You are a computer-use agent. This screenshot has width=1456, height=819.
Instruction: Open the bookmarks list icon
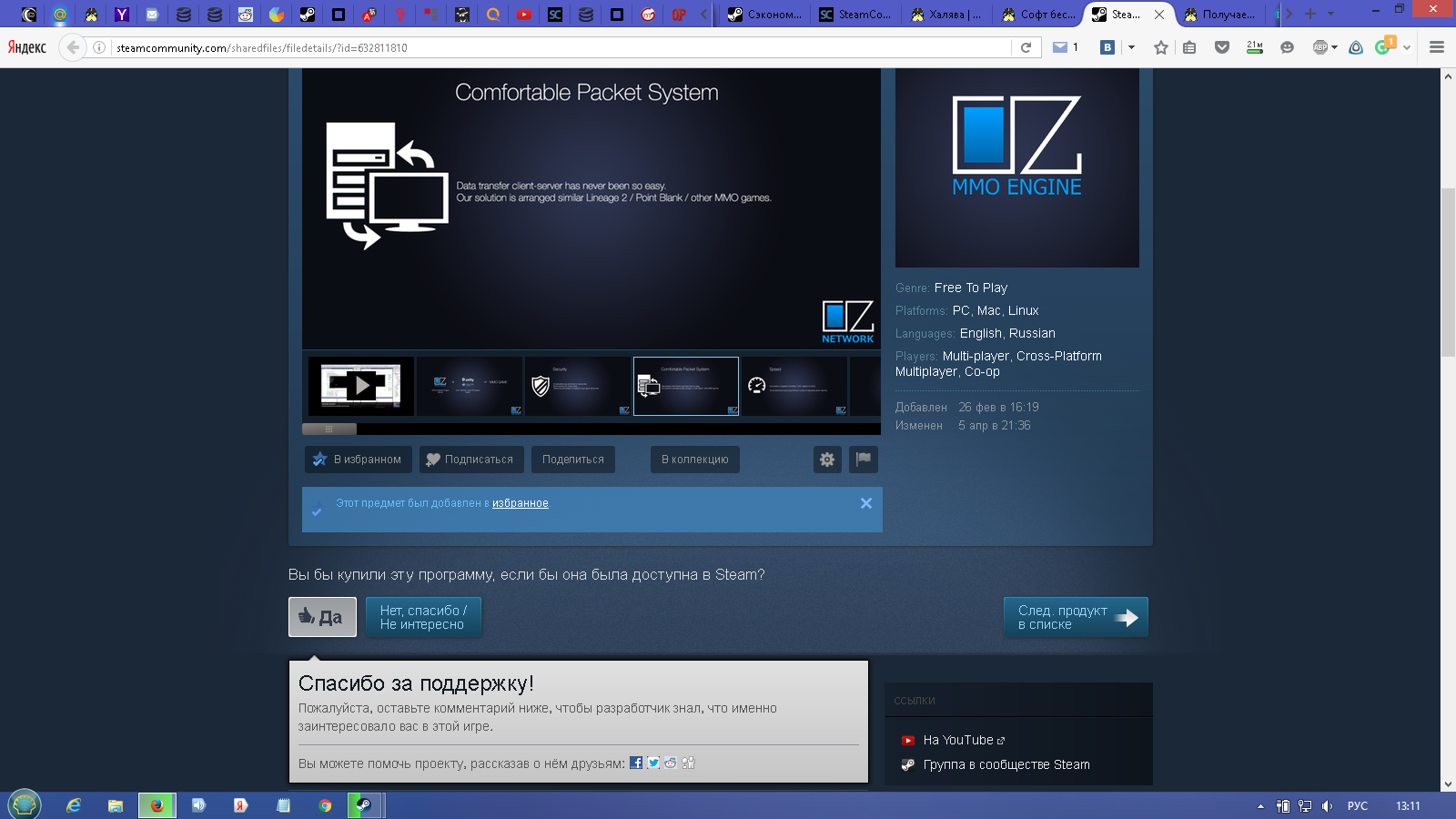pos(1189,47)
